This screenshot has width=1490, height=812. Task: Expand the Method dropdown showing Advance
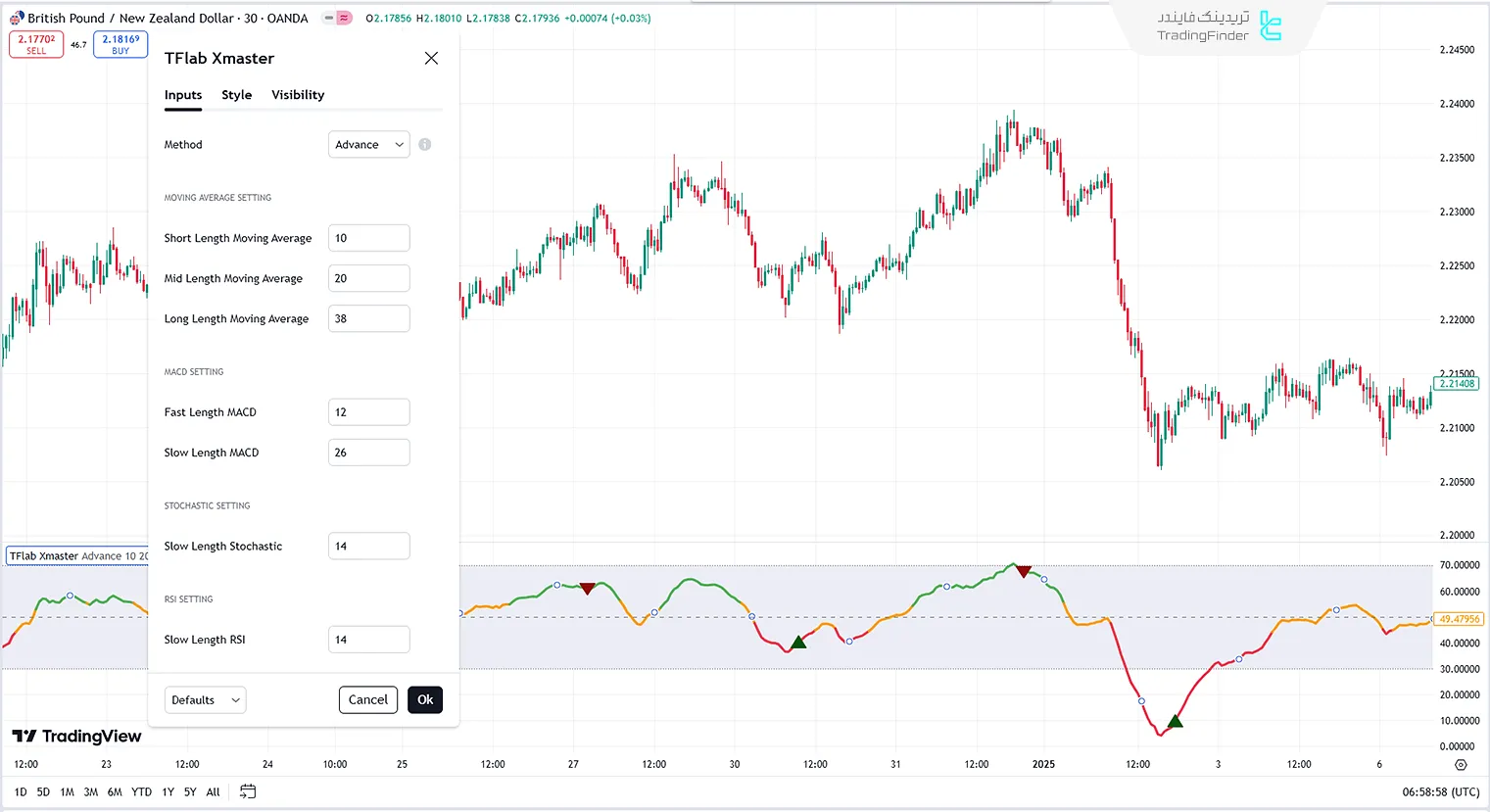(368, 145)
